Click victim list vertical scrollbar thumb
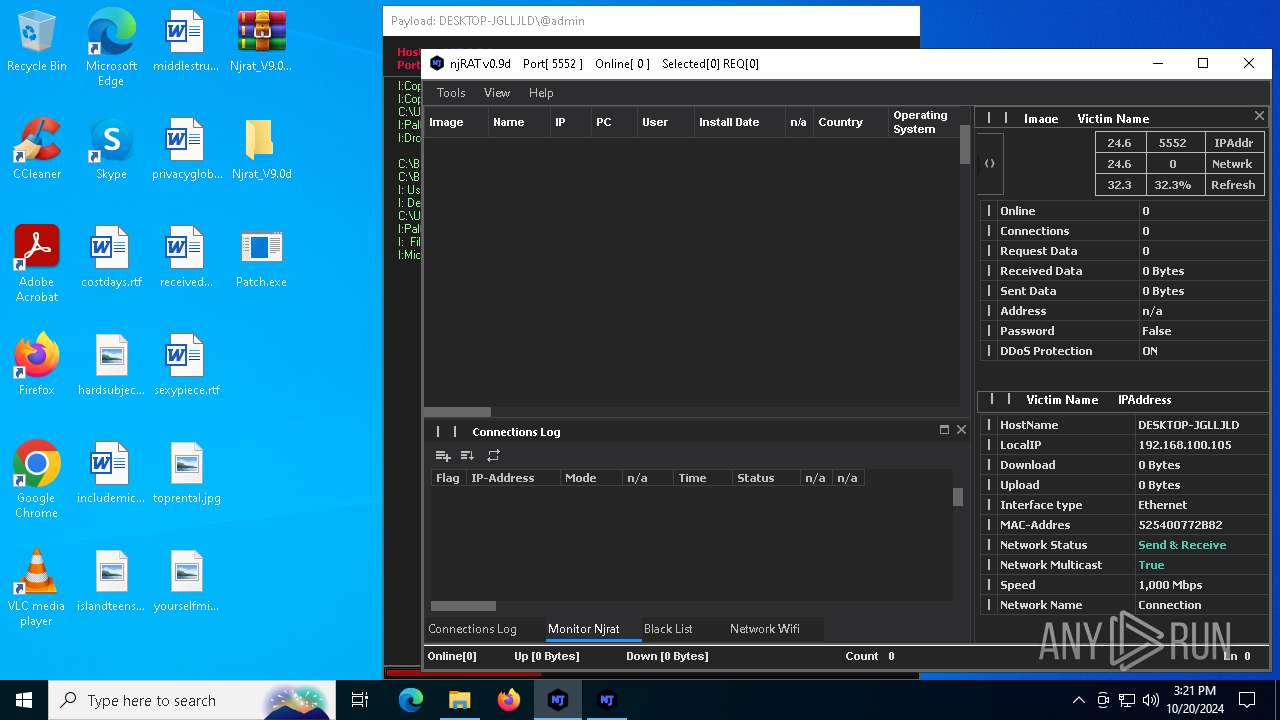The height and width of the screenshot is (720, 1280). tap(965, 144)
